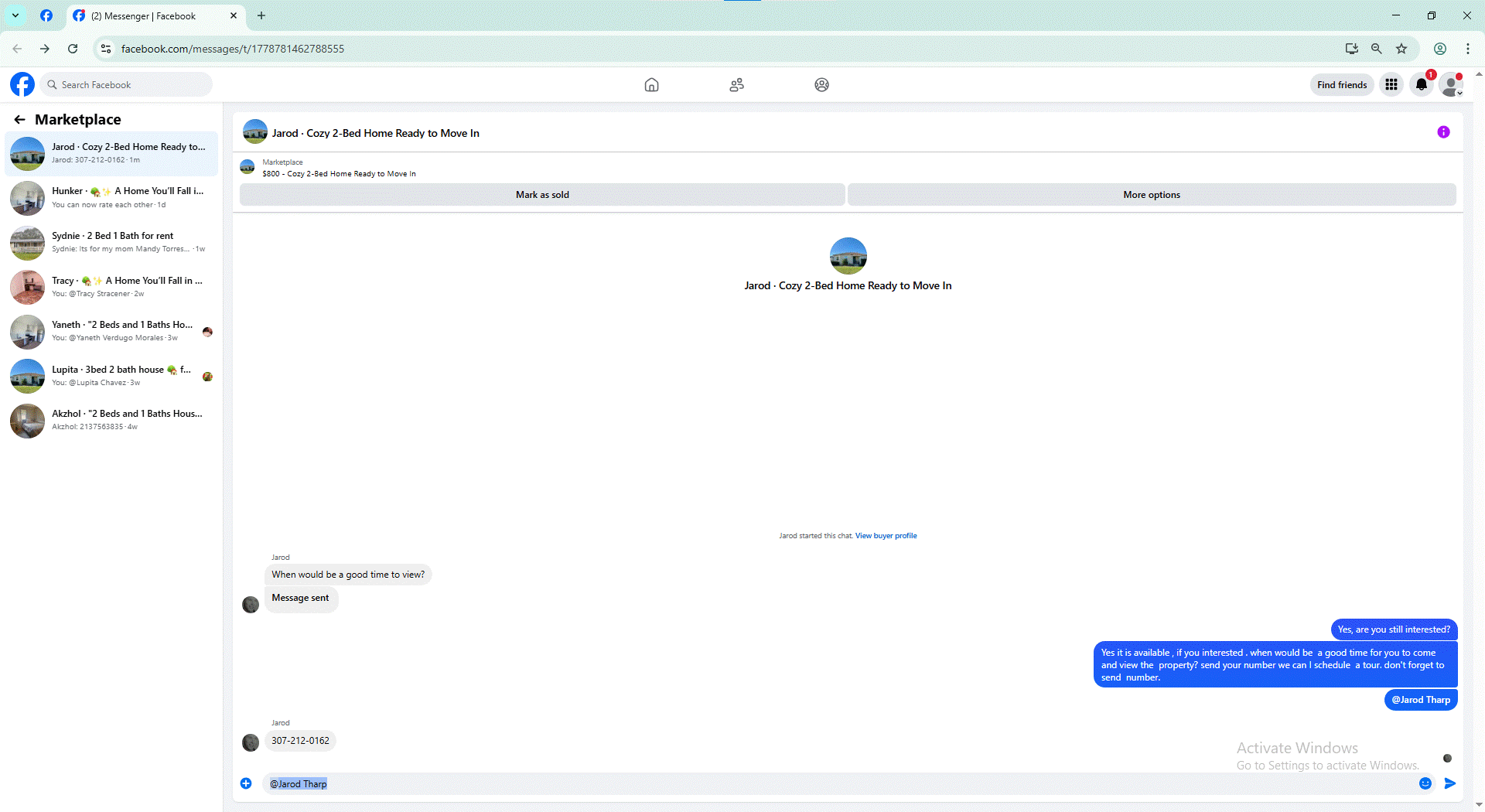Click the plus attachment icon in composer
The image size is (1485, 812).
(246, 783)
